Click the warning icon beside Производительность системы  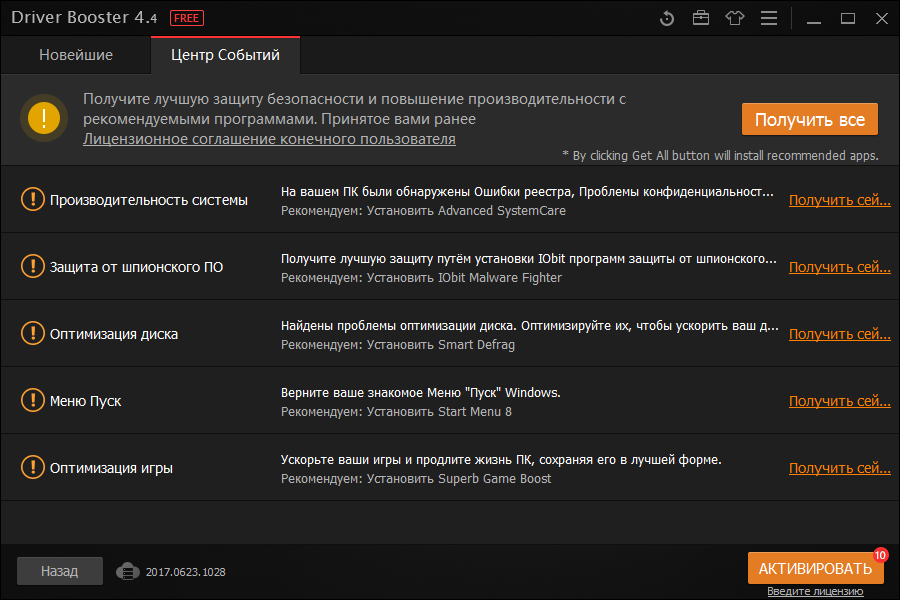[33, 199]
